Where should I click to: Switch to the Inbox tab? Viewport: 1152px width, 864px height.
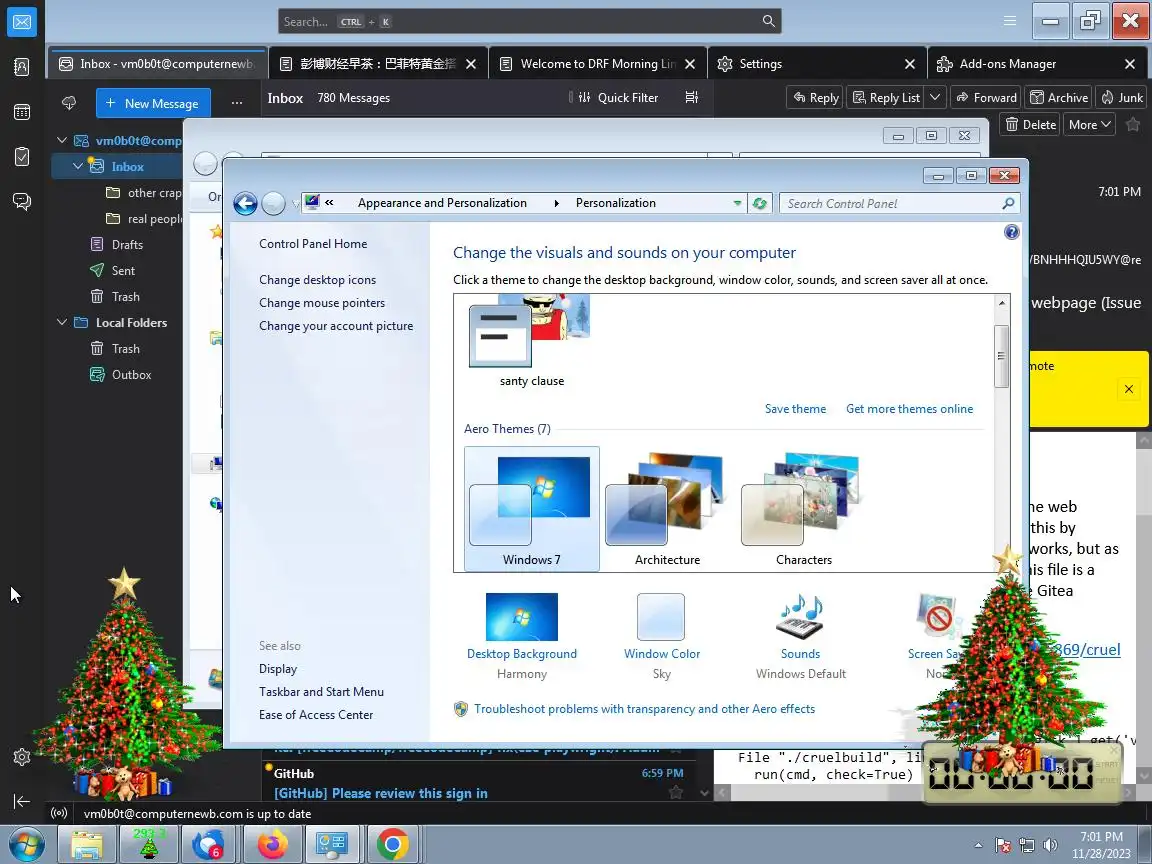pos(157,64)
